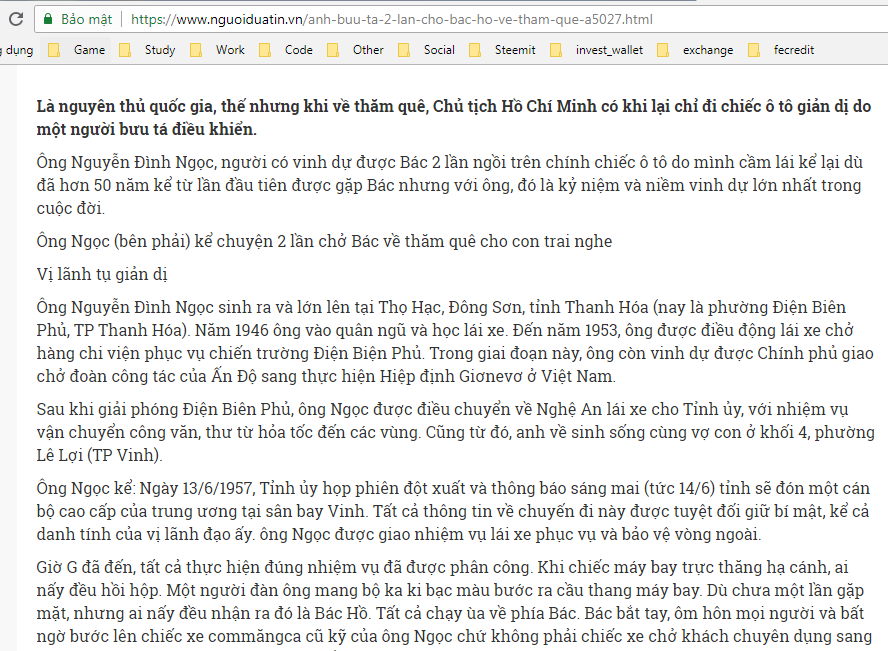Open the invest_wallet bookmarks folder

click(x=597, y=50)
